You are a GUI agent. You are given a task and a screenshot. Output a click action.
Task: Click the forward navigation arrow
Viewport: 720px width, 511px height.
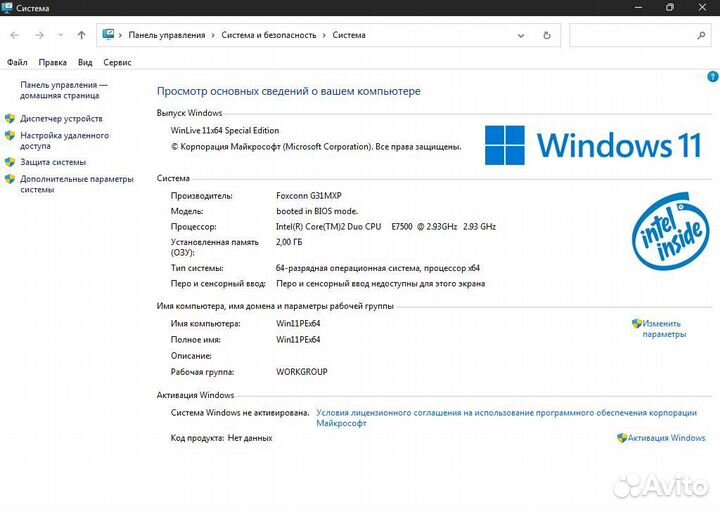39,35
